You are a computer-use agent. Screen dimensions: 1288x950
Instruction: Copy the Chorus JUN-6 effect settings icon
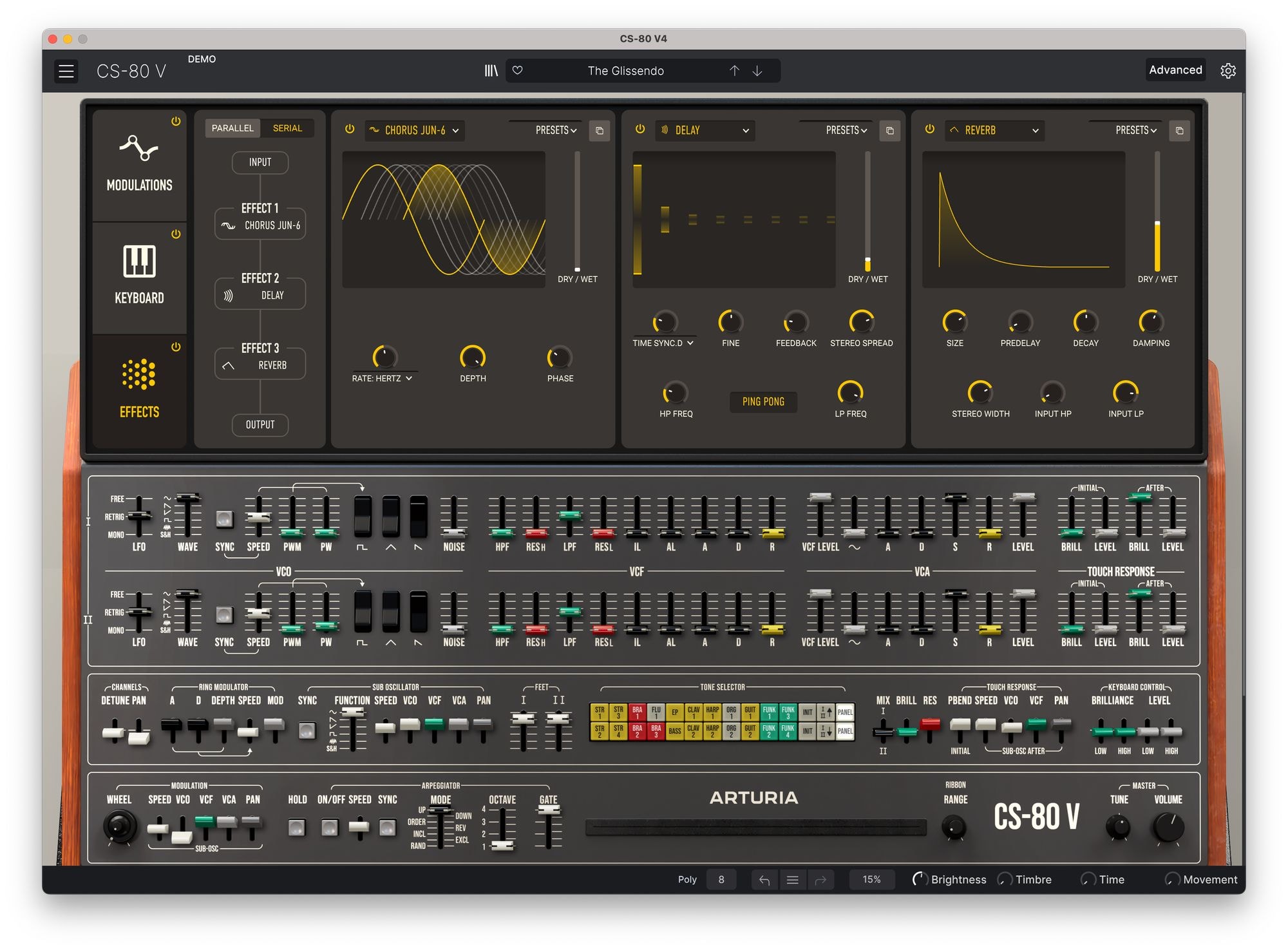(600, 131)
